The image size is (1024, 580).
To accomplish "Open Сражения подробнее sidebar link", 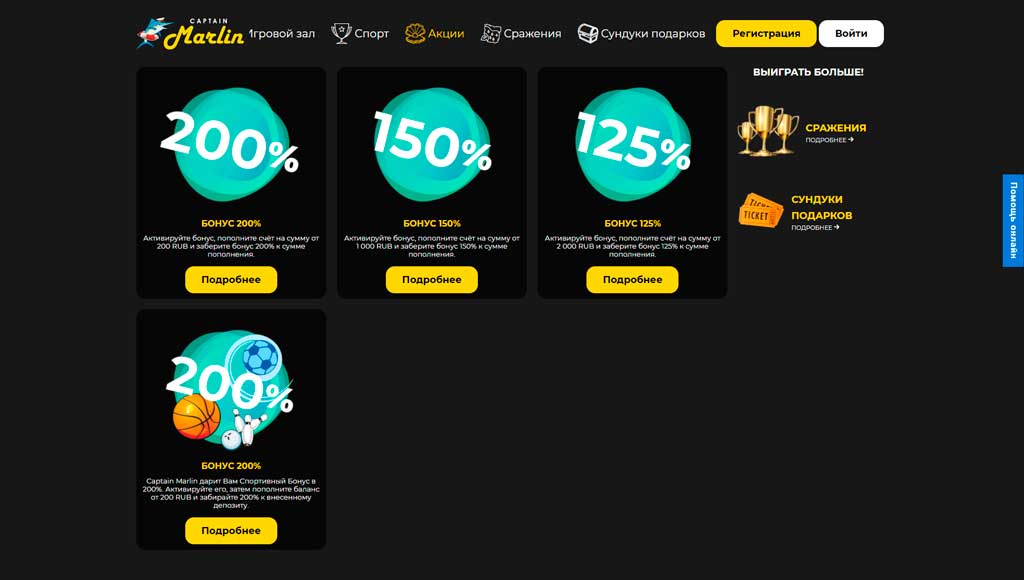I will pos(829,140).
